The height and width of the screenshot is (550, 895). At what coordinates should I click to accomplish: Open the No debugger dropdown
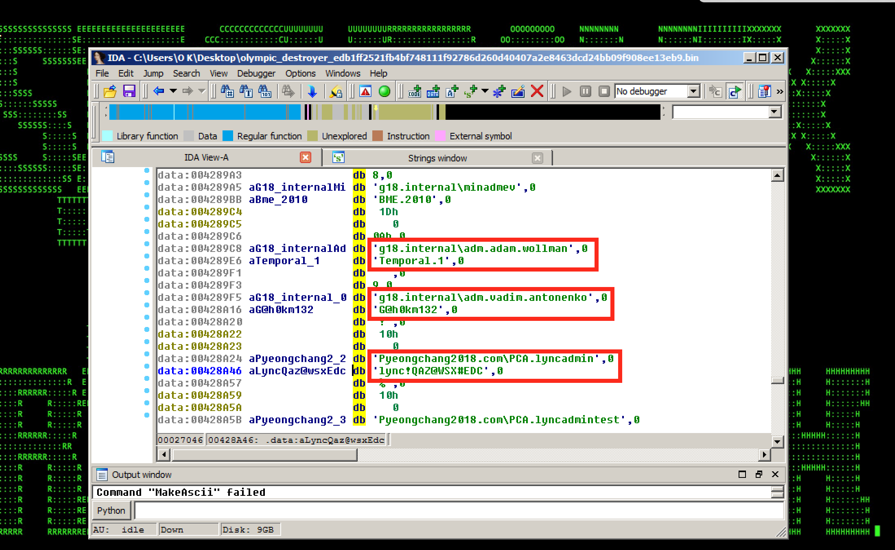tap(693, 92)
